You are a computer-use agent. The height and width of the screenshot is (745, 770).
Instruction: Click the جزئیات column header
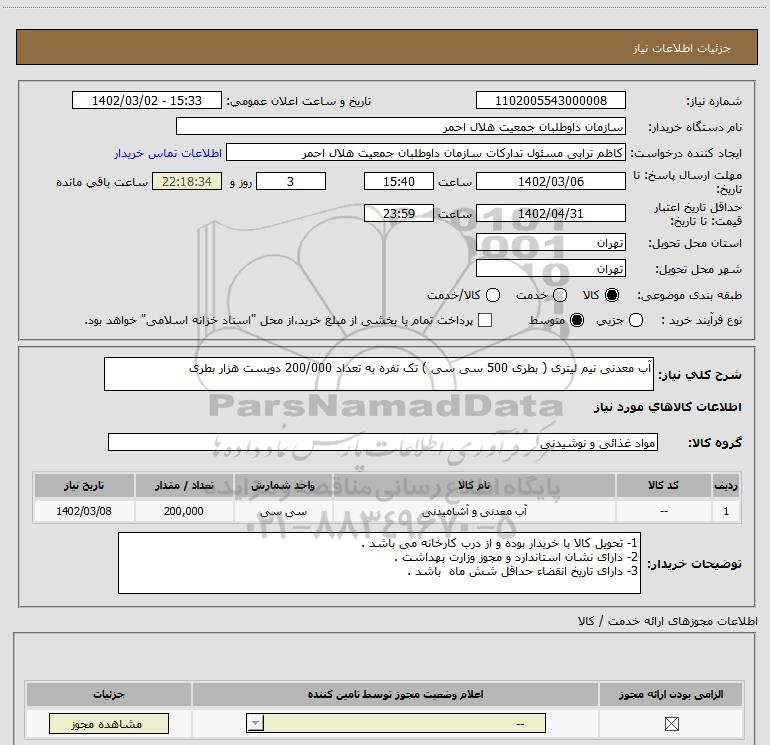click(109, 694)
